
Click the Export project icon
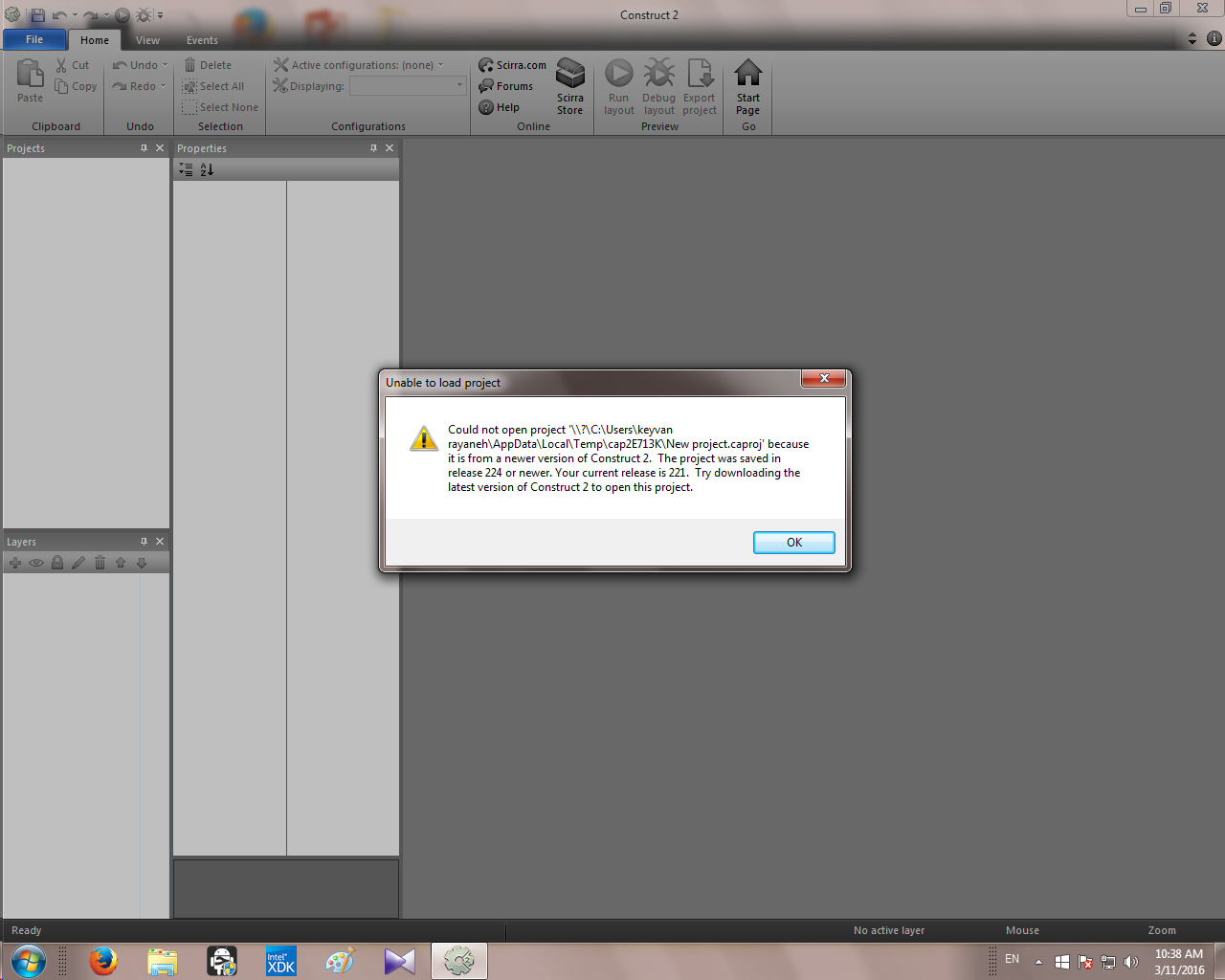[700, 74]
